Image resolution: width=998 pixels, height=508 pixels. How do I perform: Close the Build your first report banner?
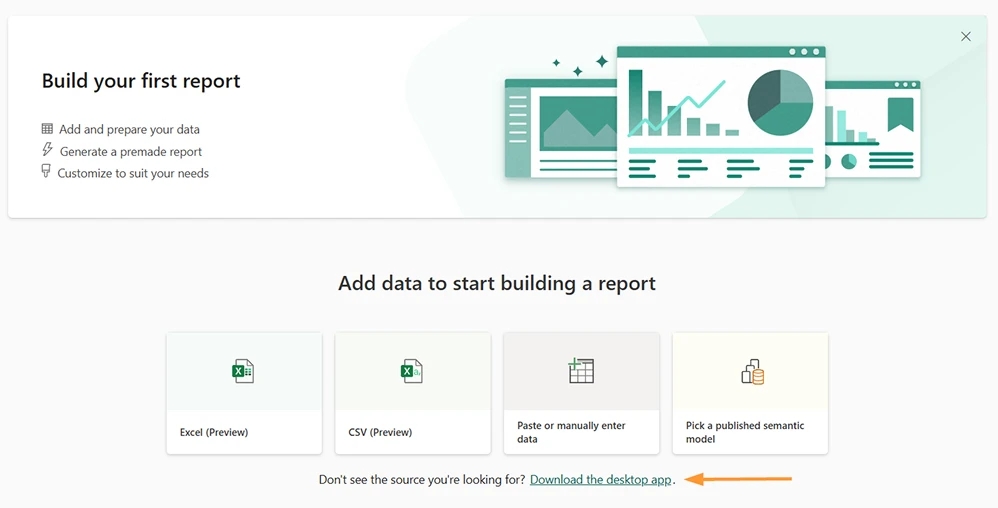coord(966,37)
